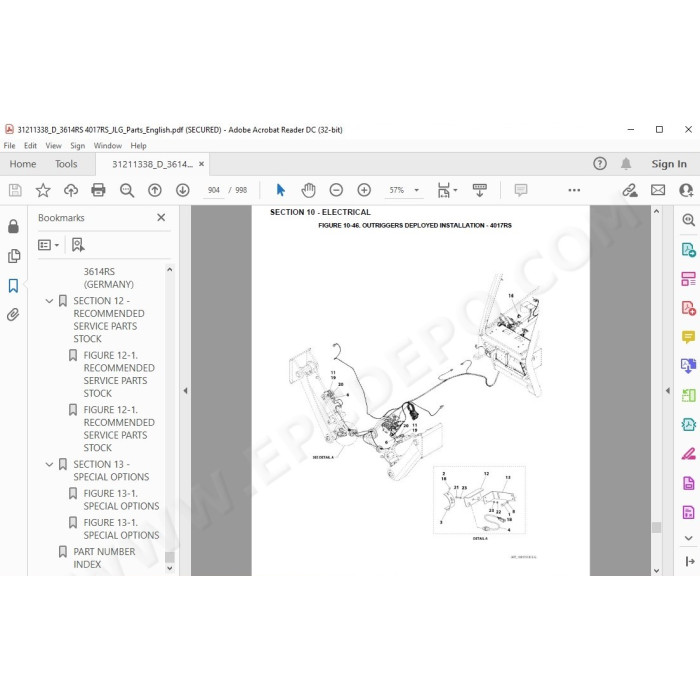Add a comment (speech bubble icon)
Image resolution: width=700 pixels, height=700 pixels.
pos(521,190)
